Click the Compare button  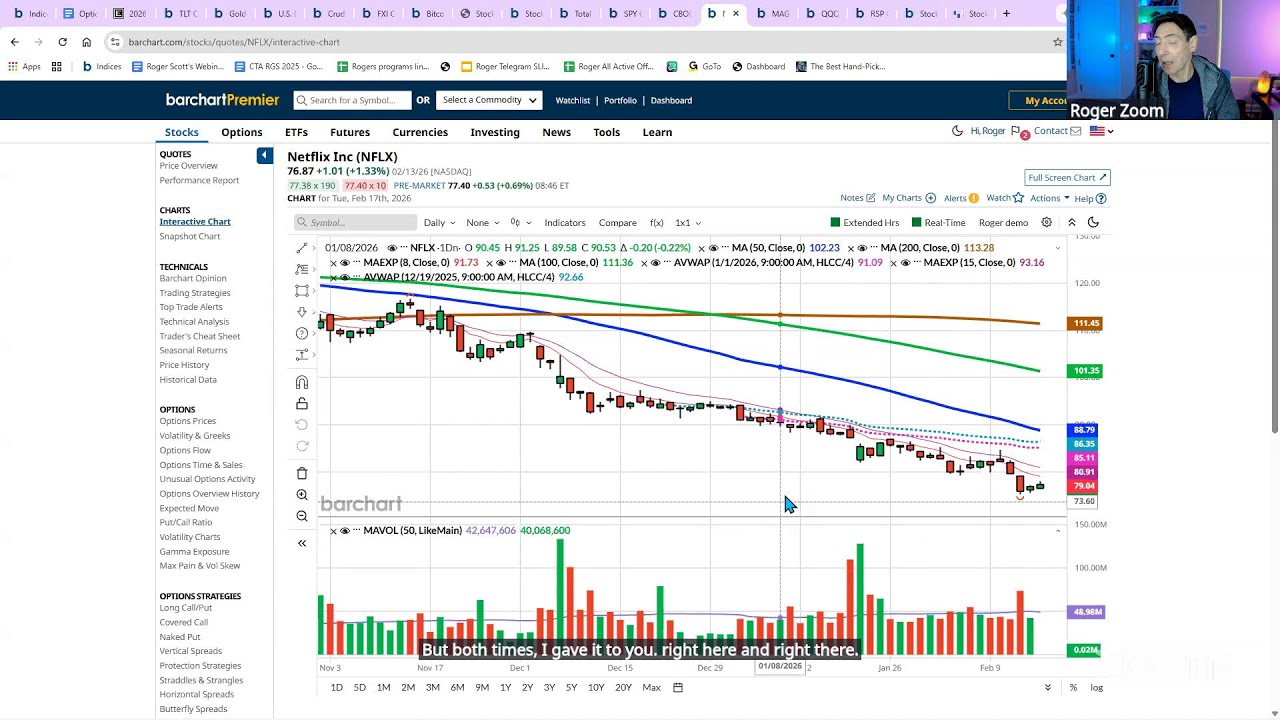(618, 223)
